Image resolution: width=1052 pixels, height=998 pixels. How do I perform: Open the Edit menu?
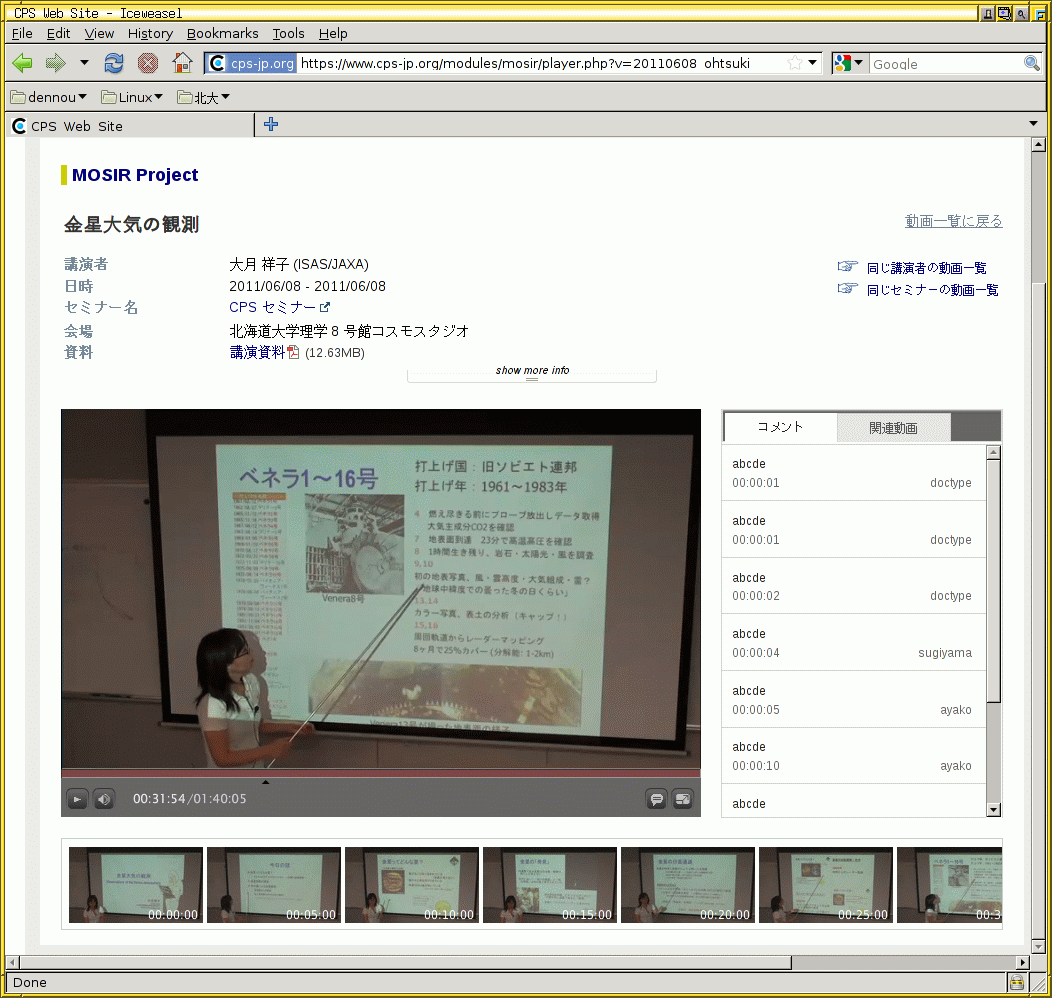58,33
